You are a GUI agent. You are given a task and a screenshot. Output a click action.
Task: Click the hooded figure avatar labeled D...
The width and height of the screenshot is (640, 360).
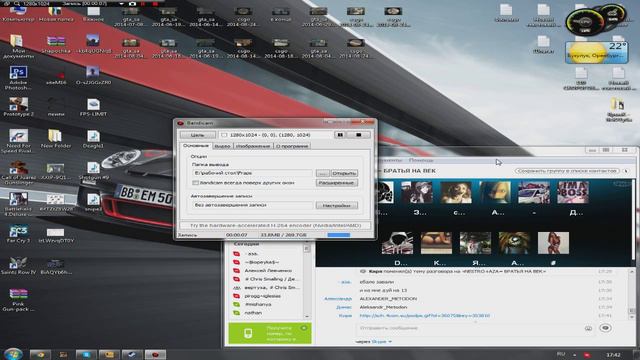(x=397, y=243)
